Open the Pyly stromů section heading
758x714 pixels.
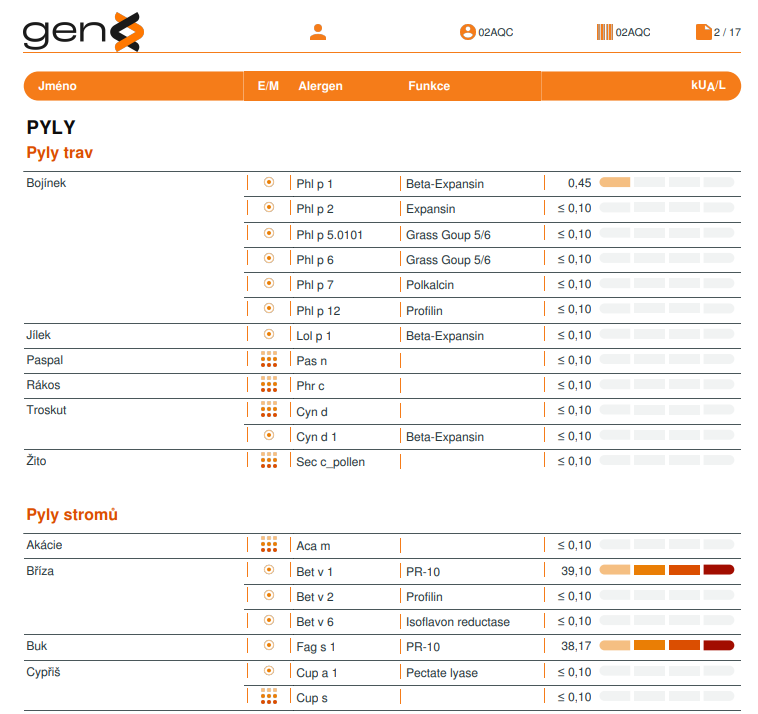(72, 514)
